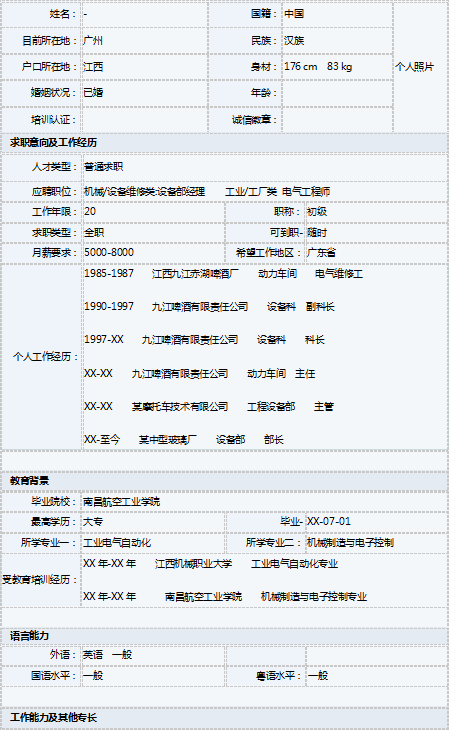
Task: Select the 姓名 name value field
Action: [x=144, y=14]
